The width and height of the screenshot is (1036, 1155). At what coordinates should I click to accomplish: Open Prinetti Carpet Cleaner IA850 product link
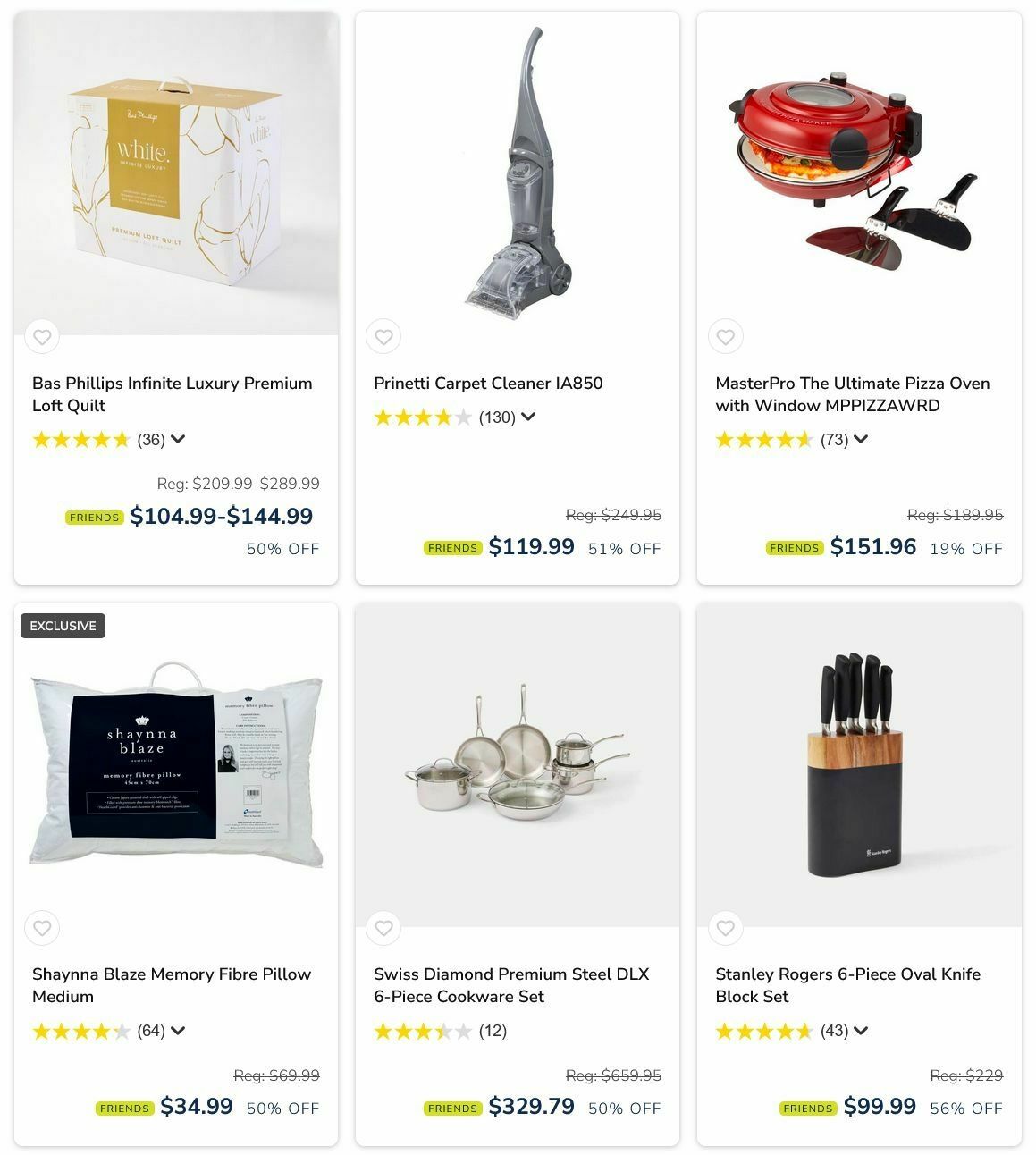488,384
